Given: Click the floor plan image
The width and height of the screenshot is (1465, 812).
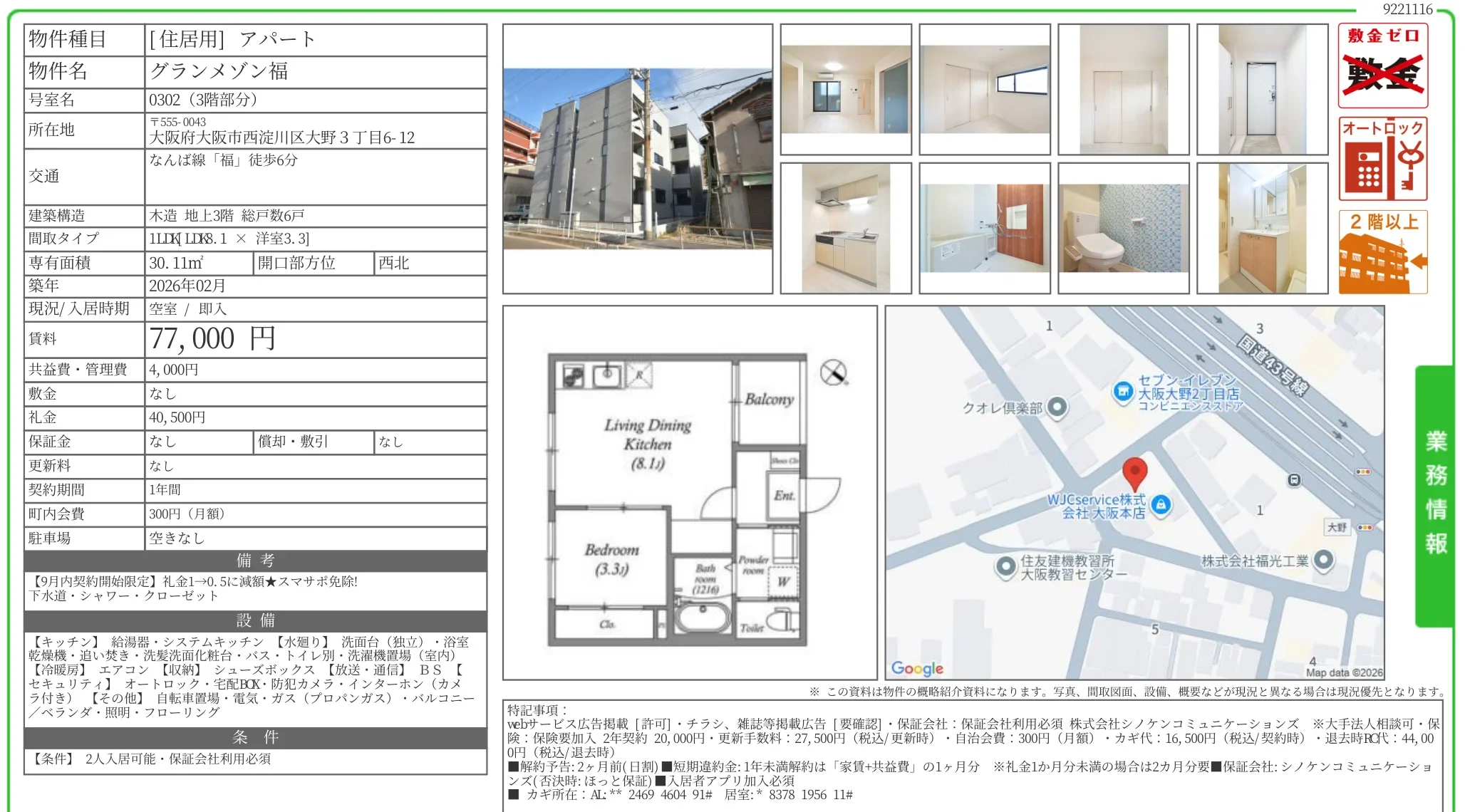Looking at the screenshot, I should pos(690,493).
